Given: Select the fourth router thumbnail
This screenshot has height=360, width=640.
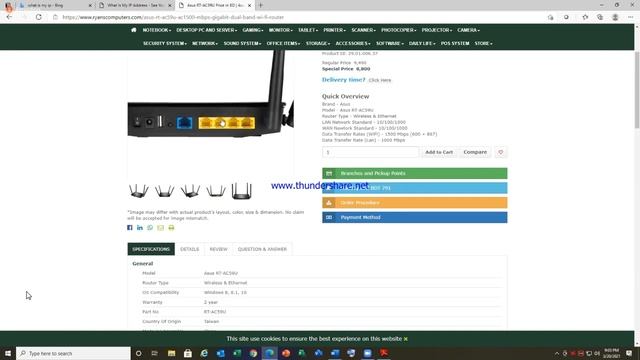Looking at the screenshot, I should click(216, 191).
